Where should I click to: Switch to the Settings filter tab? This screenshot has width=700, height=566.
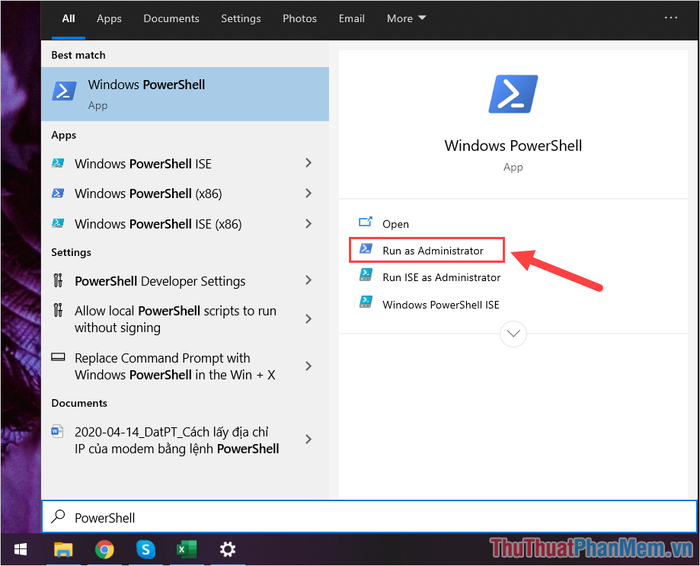[241, 19]
